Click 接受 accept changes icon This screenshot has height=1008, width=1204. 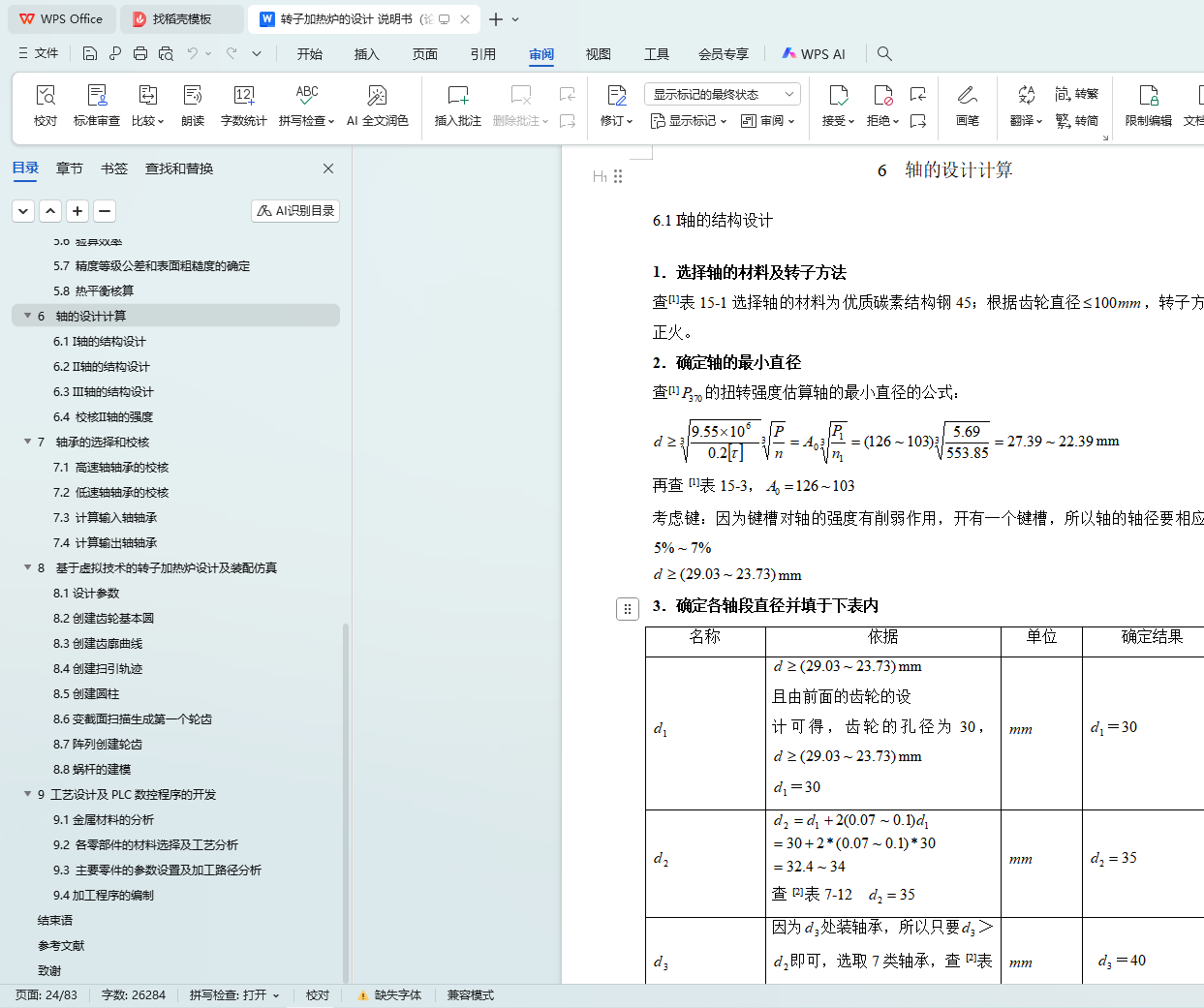(x=839, y=96)
